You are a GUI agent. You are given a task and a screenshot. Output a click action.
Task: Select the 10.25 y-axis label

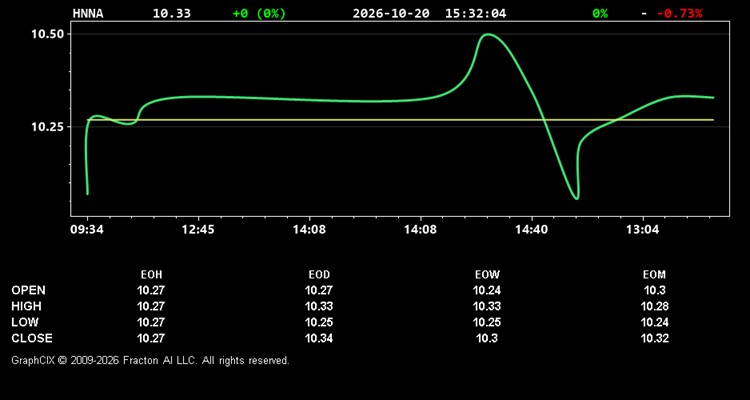[47, 127]
